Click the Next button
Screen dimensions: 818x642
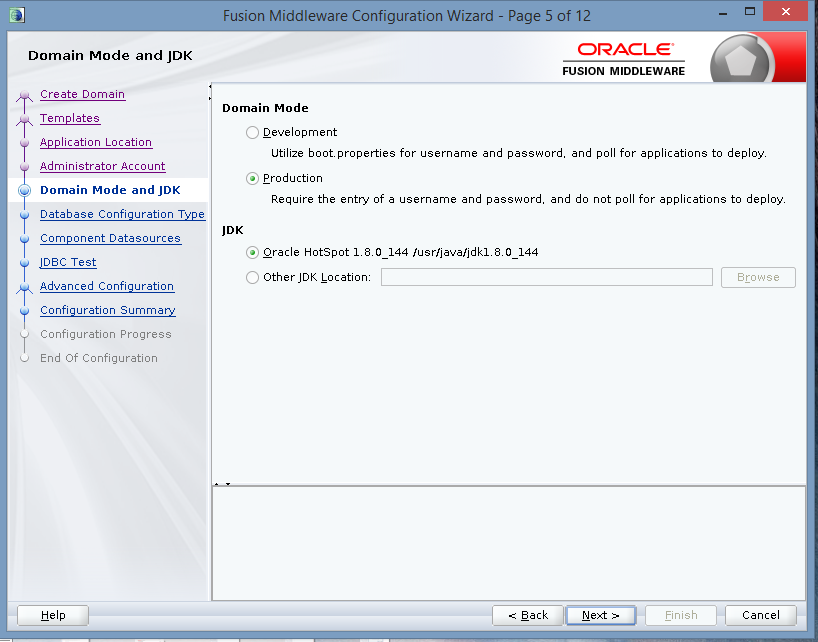[600, 615]
